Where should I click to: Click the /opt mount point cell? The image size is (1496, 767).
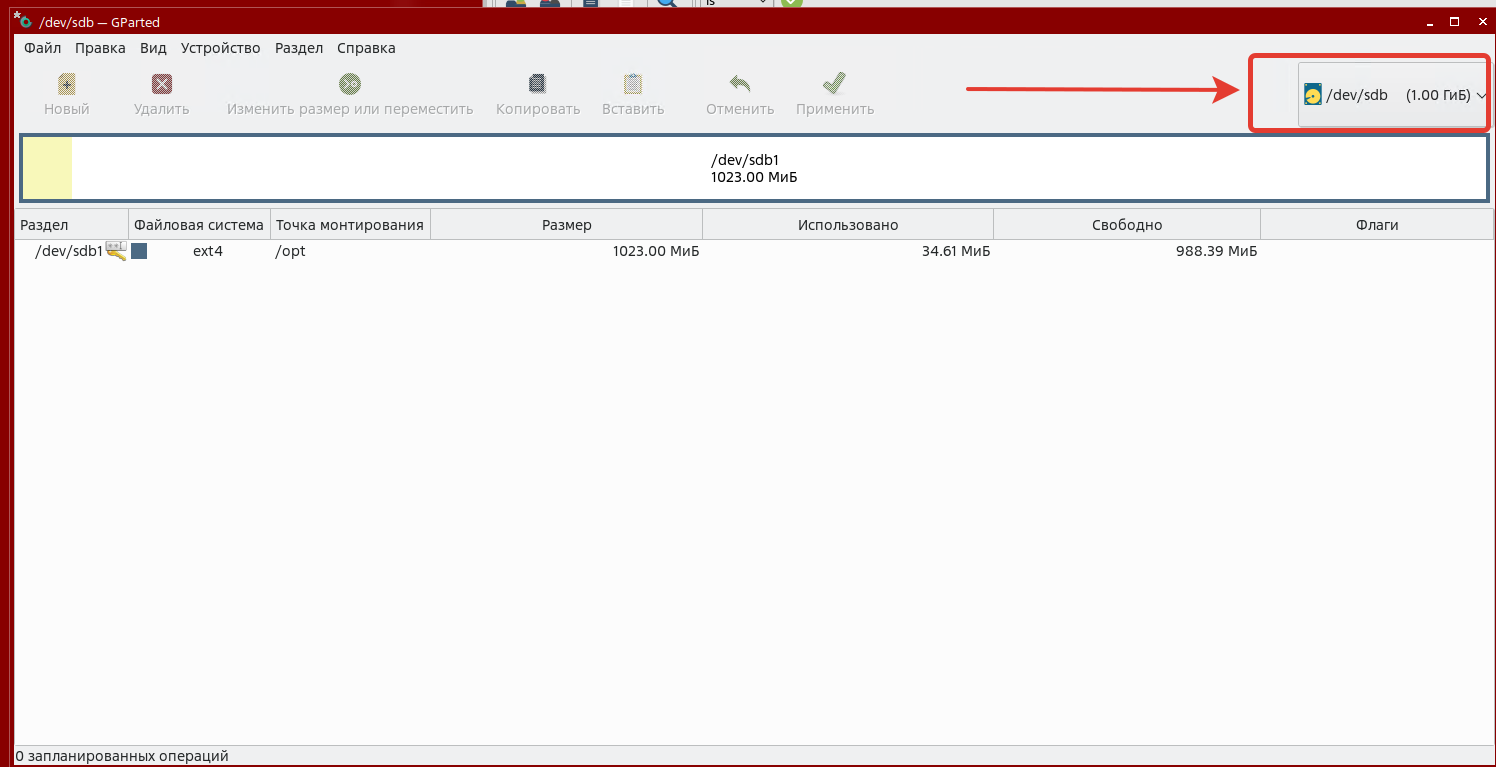pyautogui.click(x=290, y=251)
